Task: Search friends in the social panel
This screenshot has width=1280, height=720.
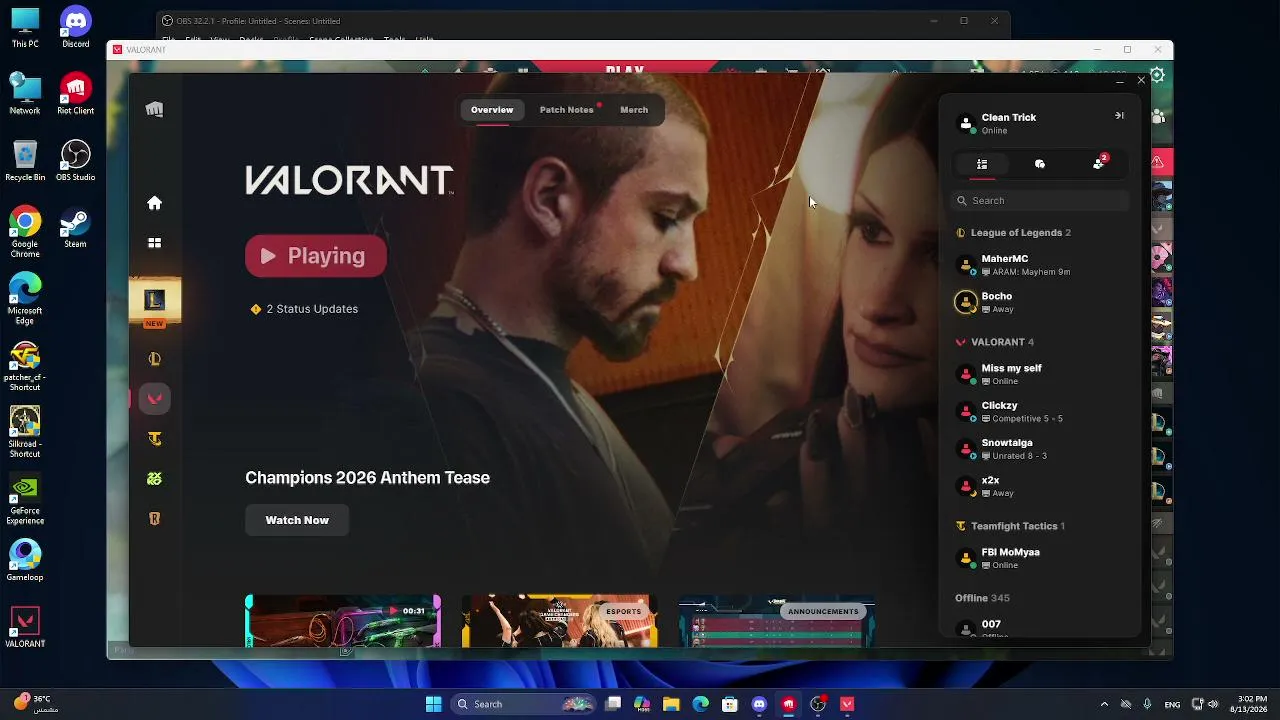Action: [x=1040, y=201]
